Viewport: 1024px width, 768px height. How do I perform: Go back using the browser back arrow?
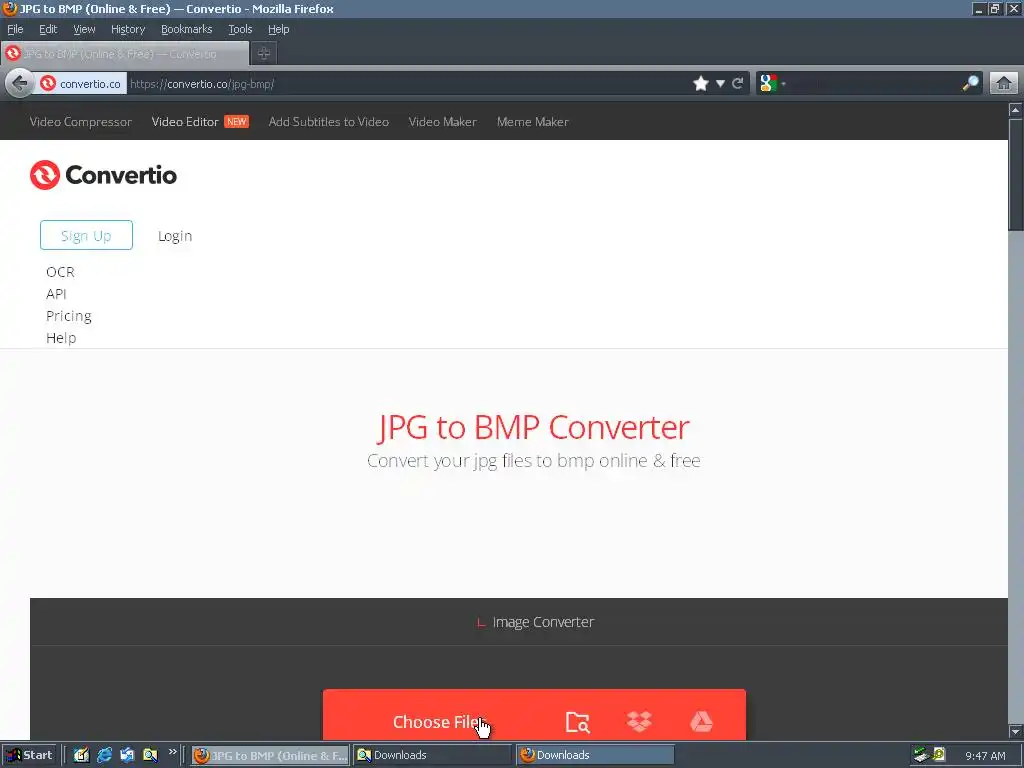click(x=20, y=84)
